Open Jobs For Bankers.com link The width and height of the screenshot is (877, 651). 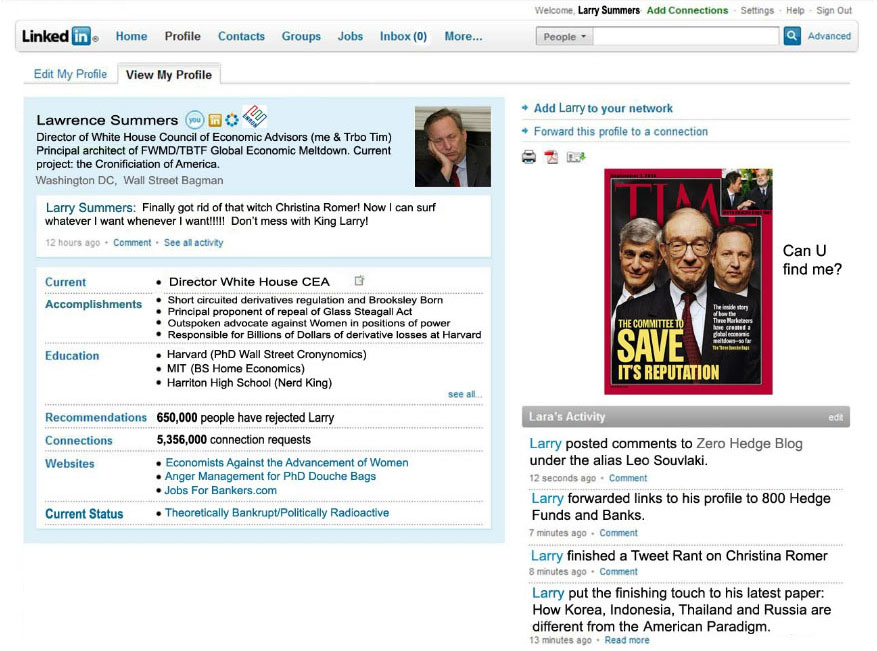pos(220,490)
